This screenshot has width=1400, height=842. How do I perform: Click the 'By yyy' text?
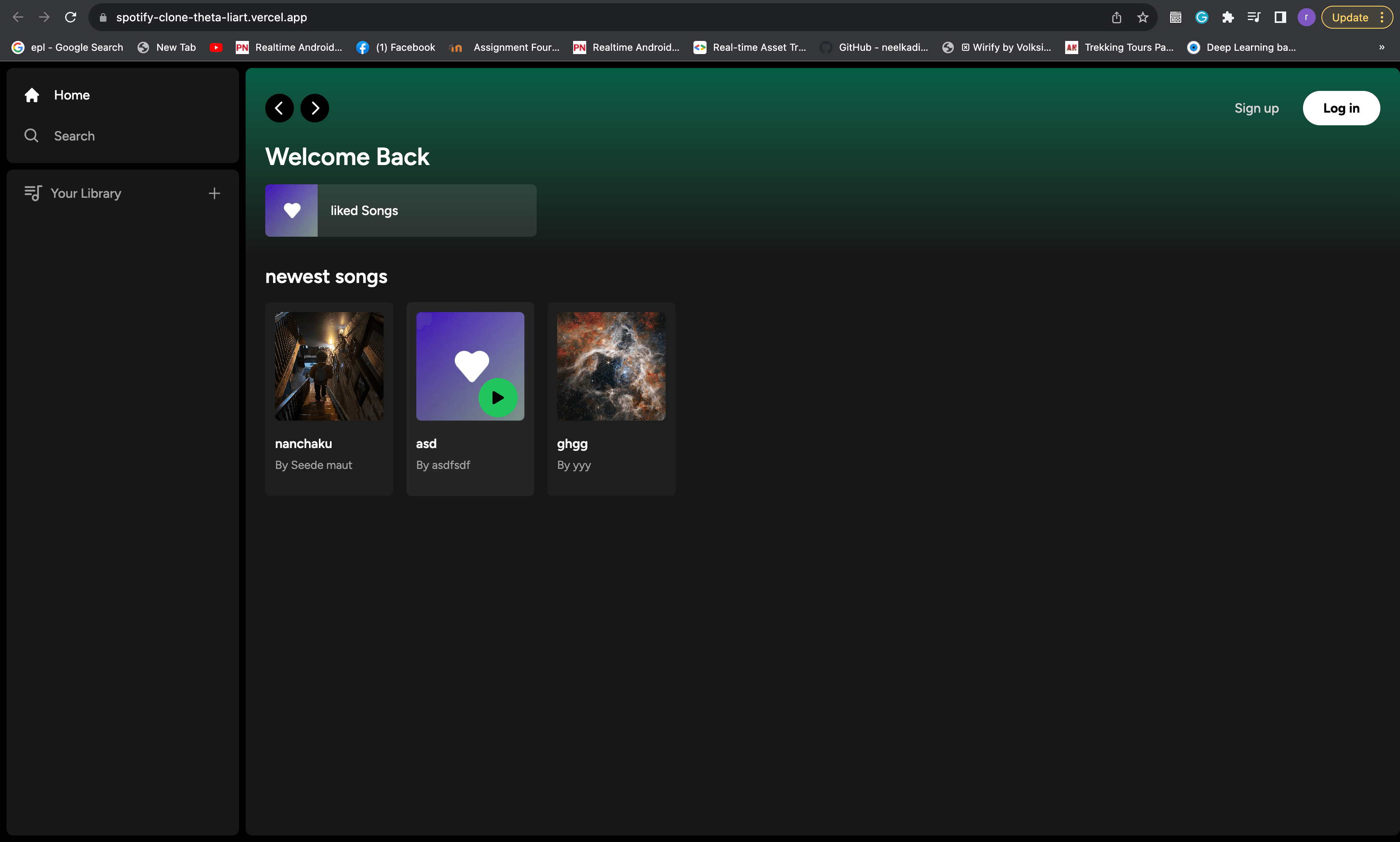(x=574, y=465)
